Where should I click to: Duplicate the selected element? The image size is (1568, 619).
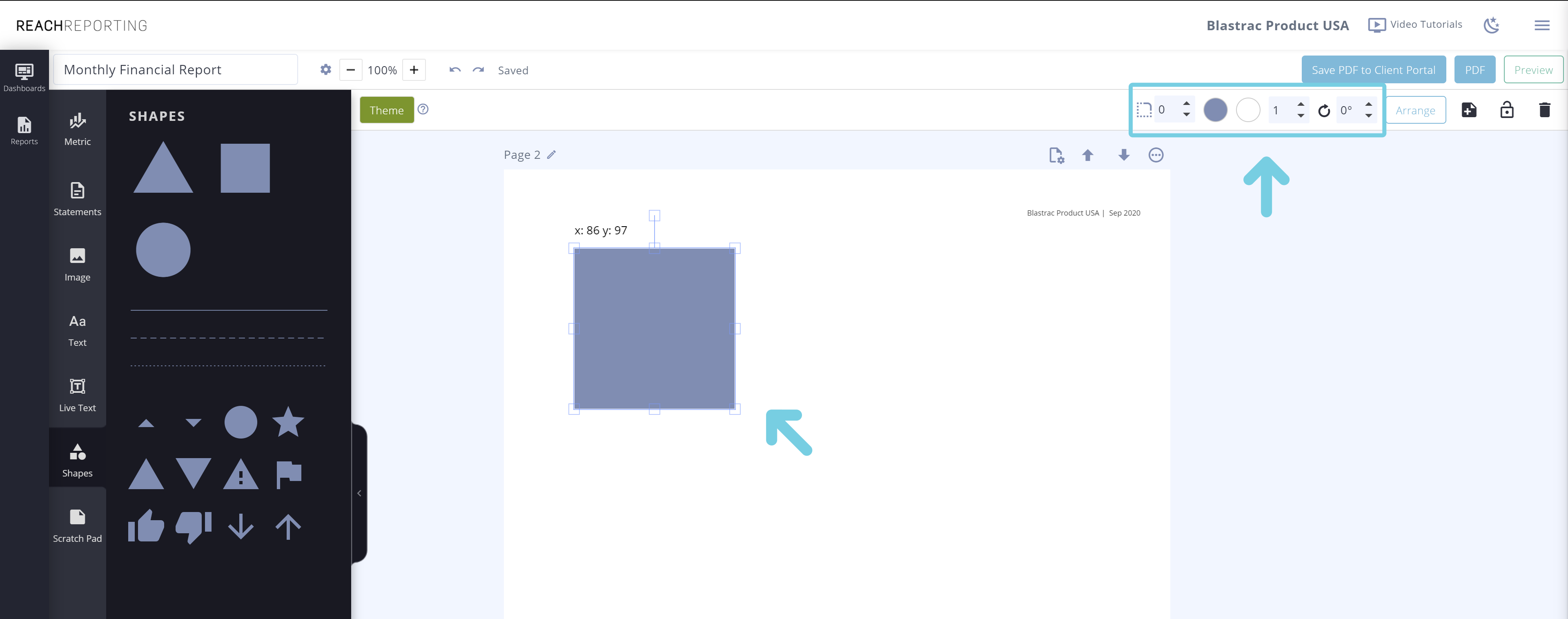pos(1469,110)
